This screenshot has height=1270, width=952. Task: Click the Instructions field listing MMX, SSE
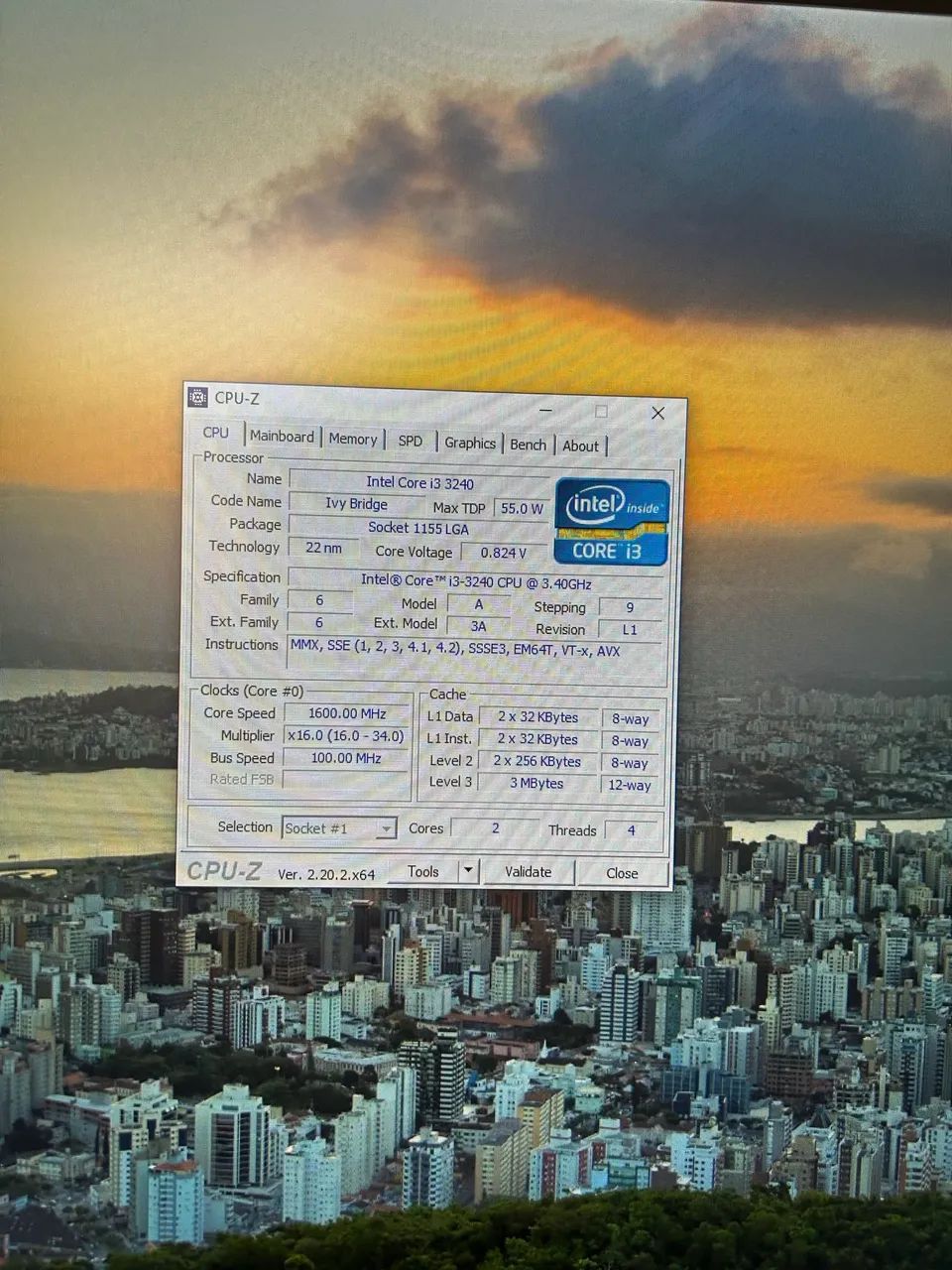[x=476, y=656]
